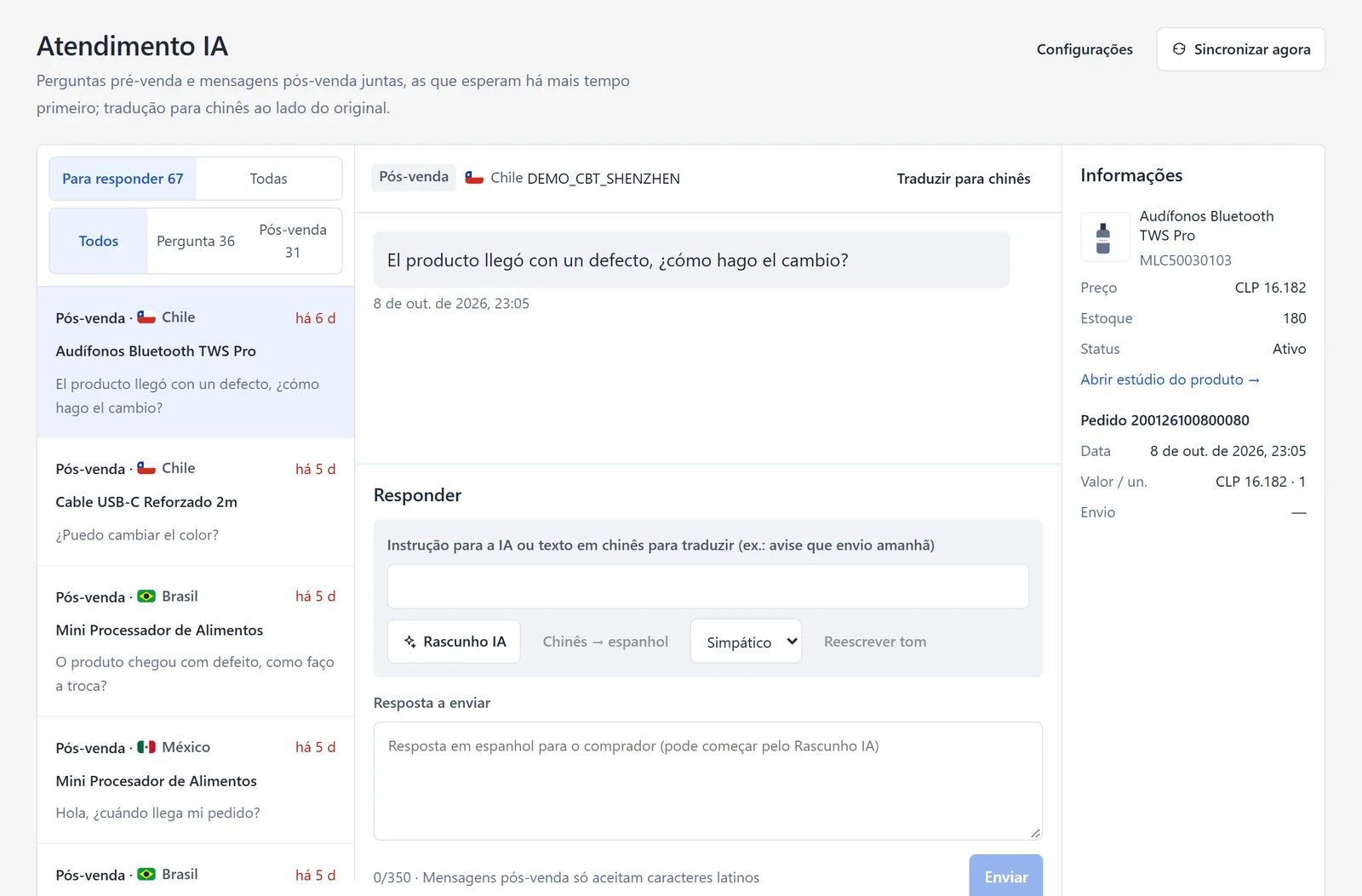Switch to the Todas tab
The height and width of the screenshot is (896, 1362).
coord(268,179)
